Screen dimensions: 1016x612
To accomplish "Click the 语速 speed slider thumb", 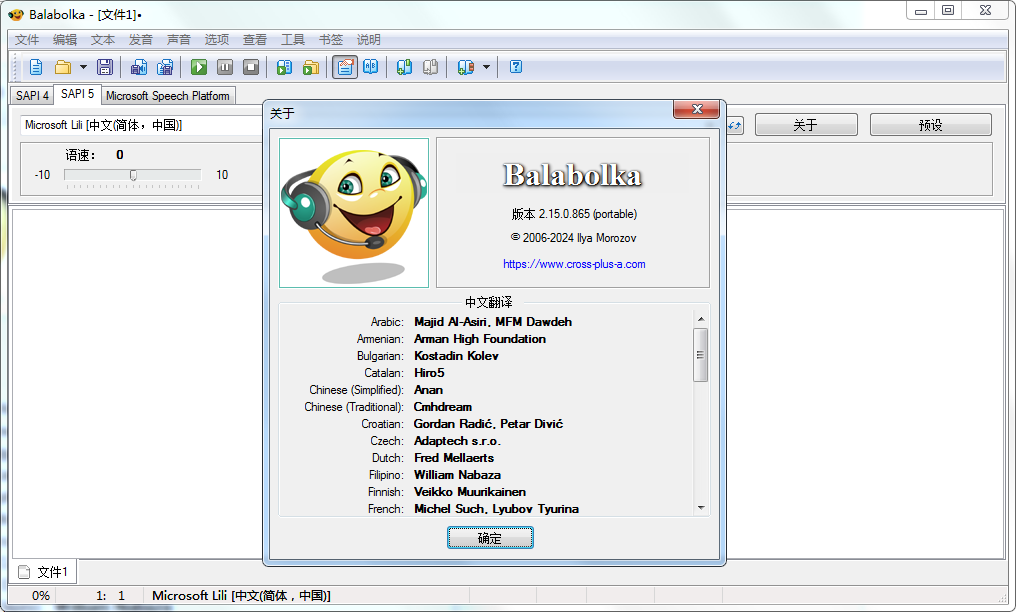I will [x=133, y=175].
